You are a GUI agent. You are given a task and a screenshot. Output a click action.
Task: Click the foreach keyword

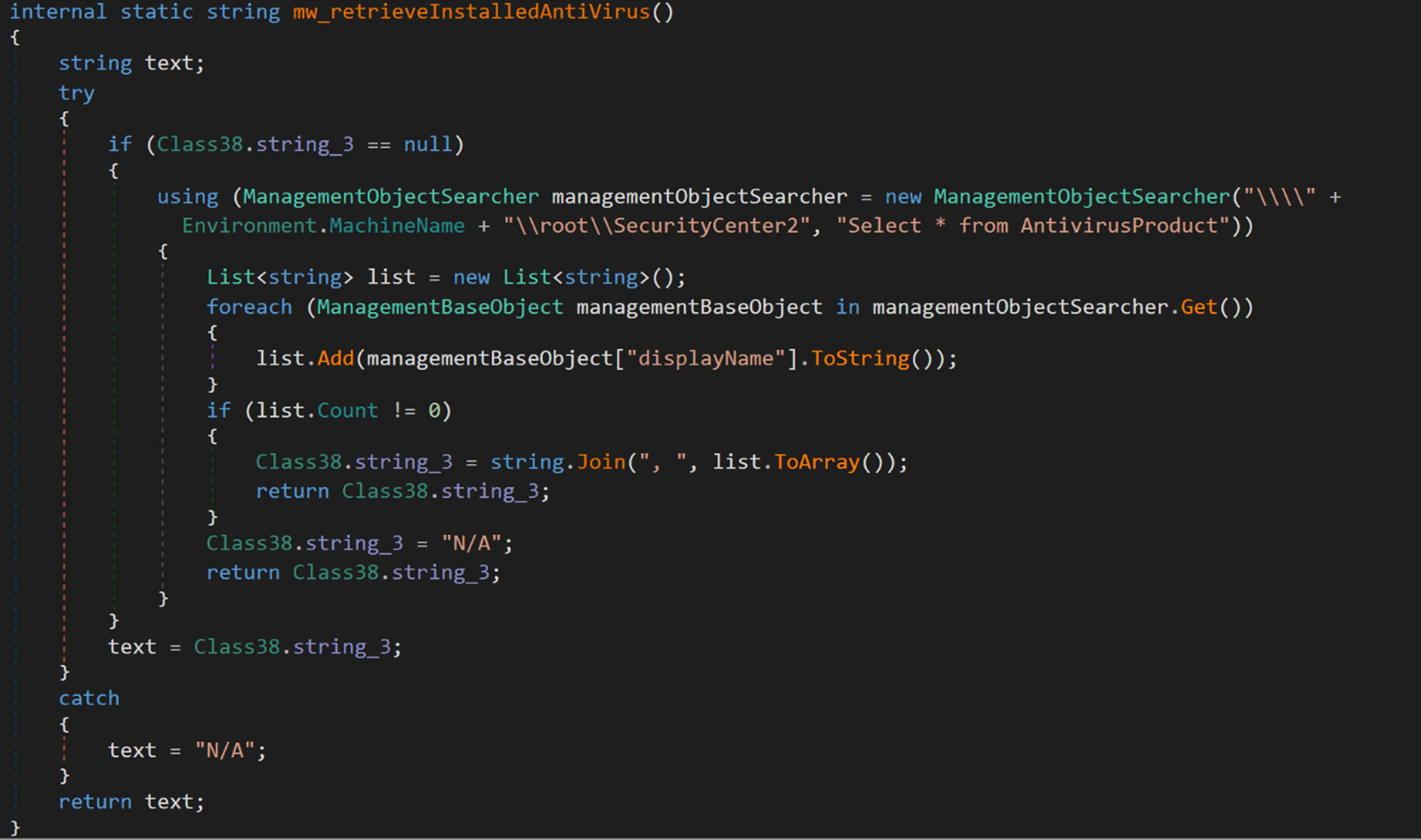(248, 307)
